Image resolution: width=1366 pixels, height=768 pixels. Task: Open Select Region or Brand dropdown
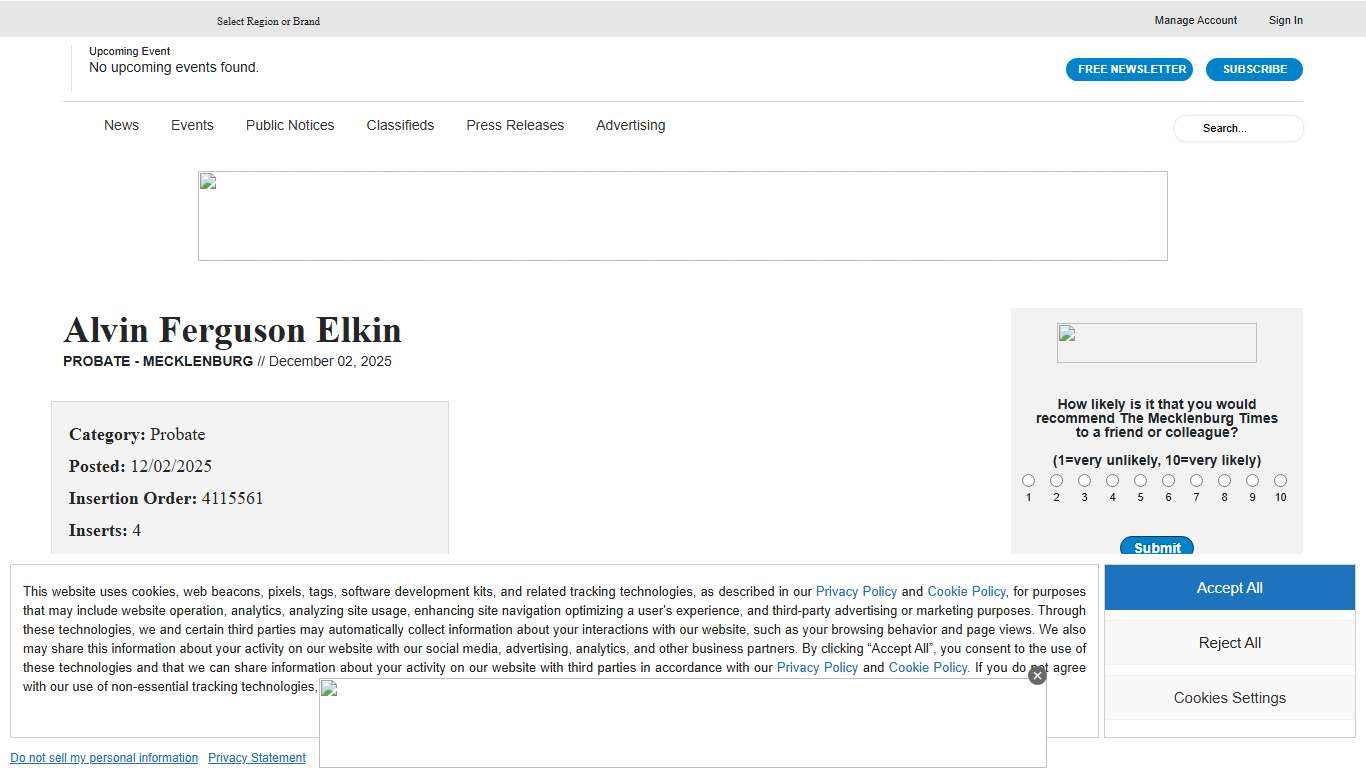[268, 21]
